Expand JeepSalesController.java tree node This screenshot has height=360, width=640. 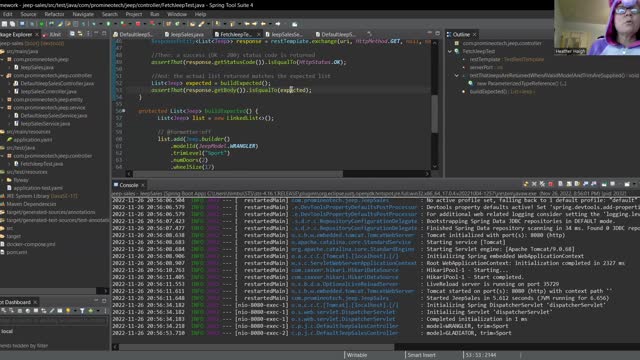(9, 91)
